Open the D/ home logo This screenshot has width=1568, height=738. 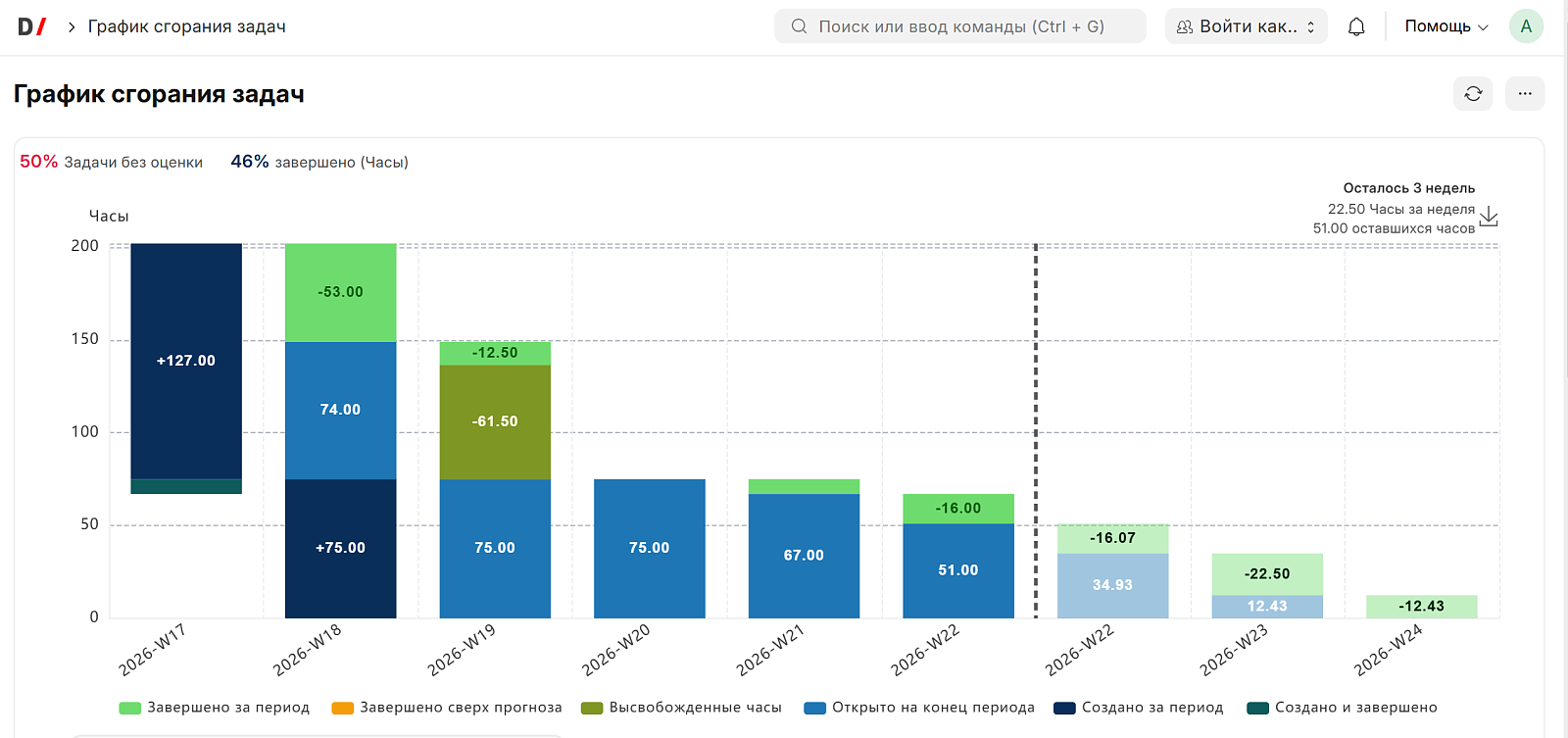click(x=32, y=26)
